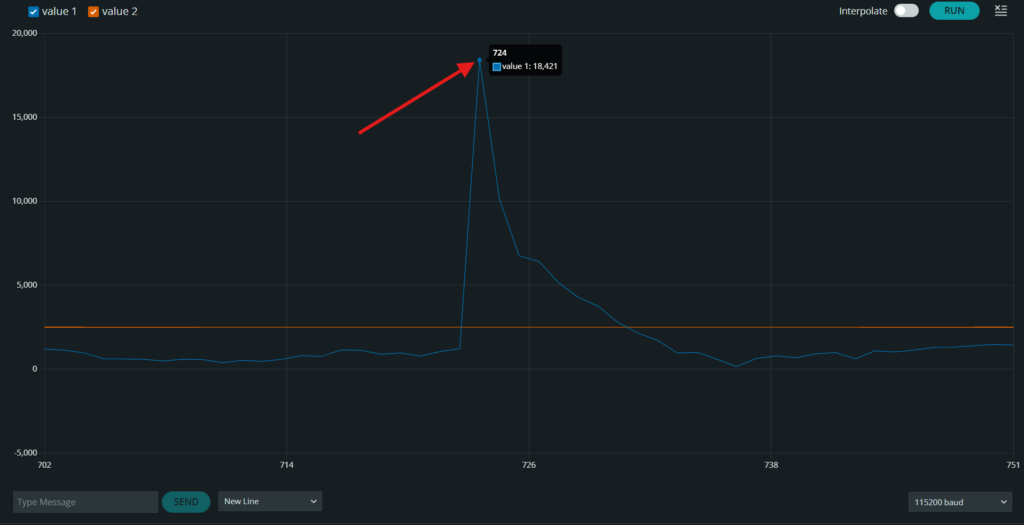This screenshot has height=525, width=1024.
Task: Click the RUN button
Action: (954, 10)
